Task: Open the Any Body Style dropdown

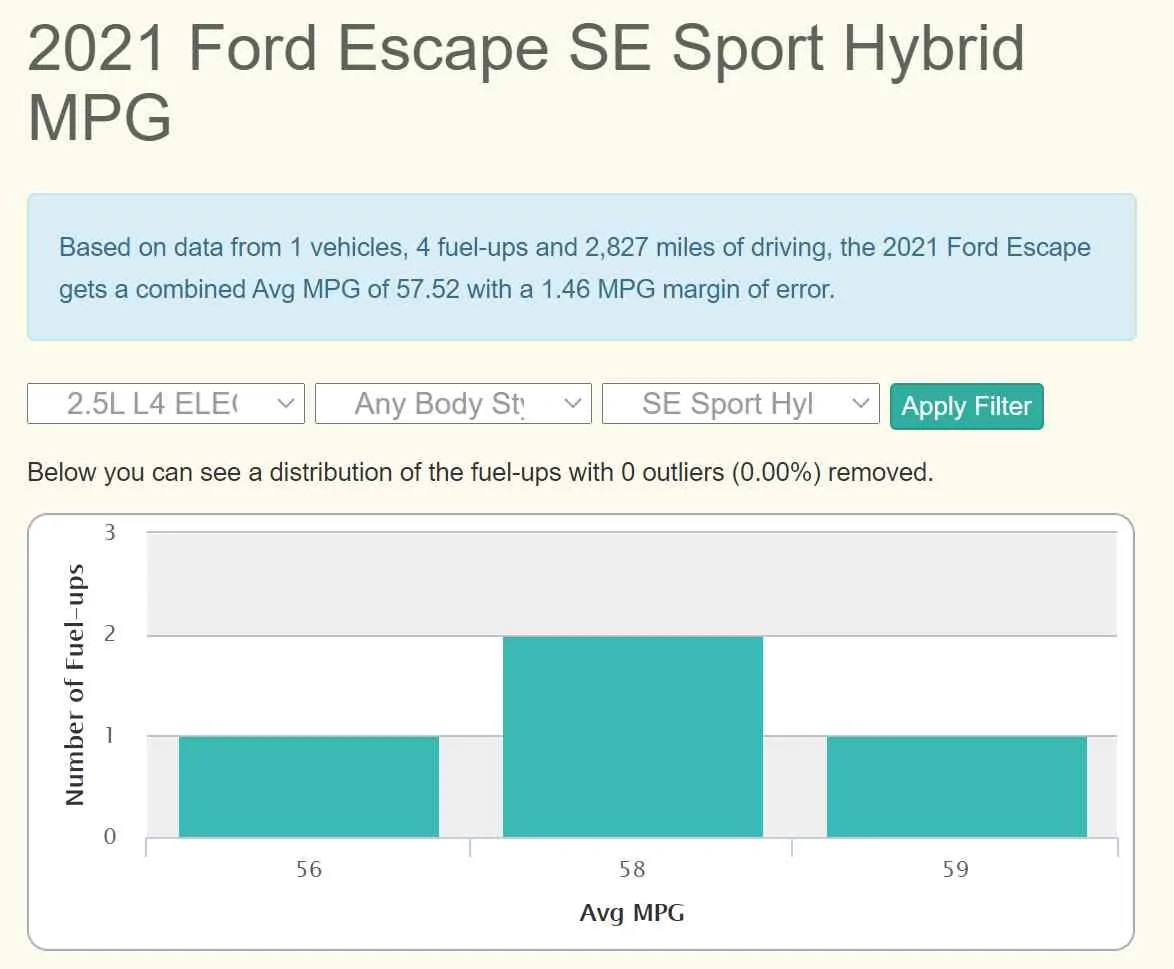Action: pyautogui.click(x=453, y=404)
